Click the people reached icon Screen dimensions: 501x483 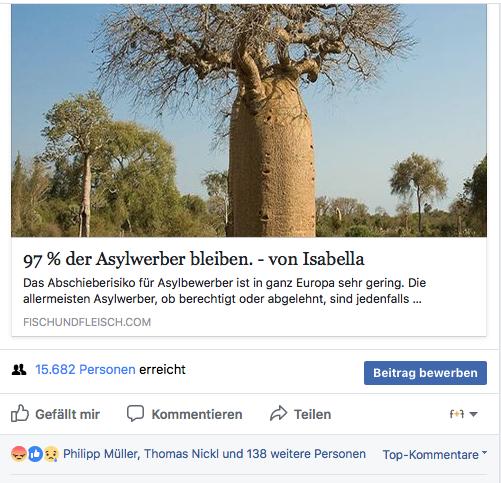[19, 370]
